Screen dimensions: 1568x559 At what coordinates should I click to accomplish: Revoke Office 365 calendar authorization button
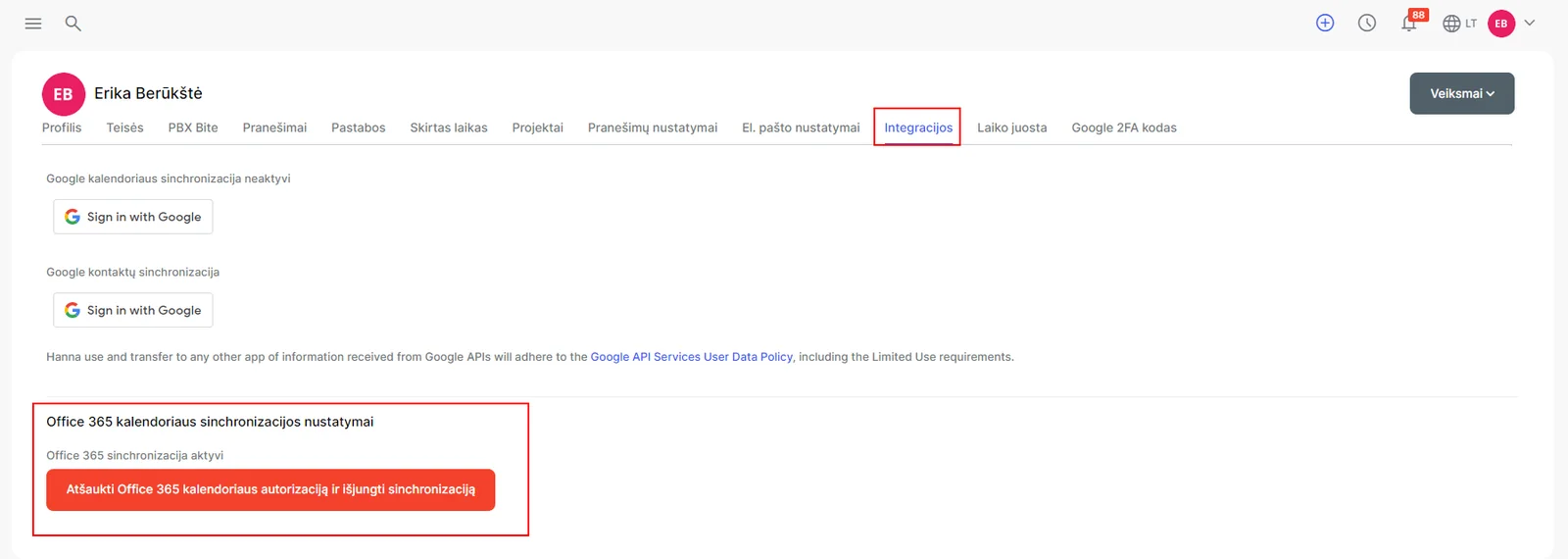pos(270,489)
